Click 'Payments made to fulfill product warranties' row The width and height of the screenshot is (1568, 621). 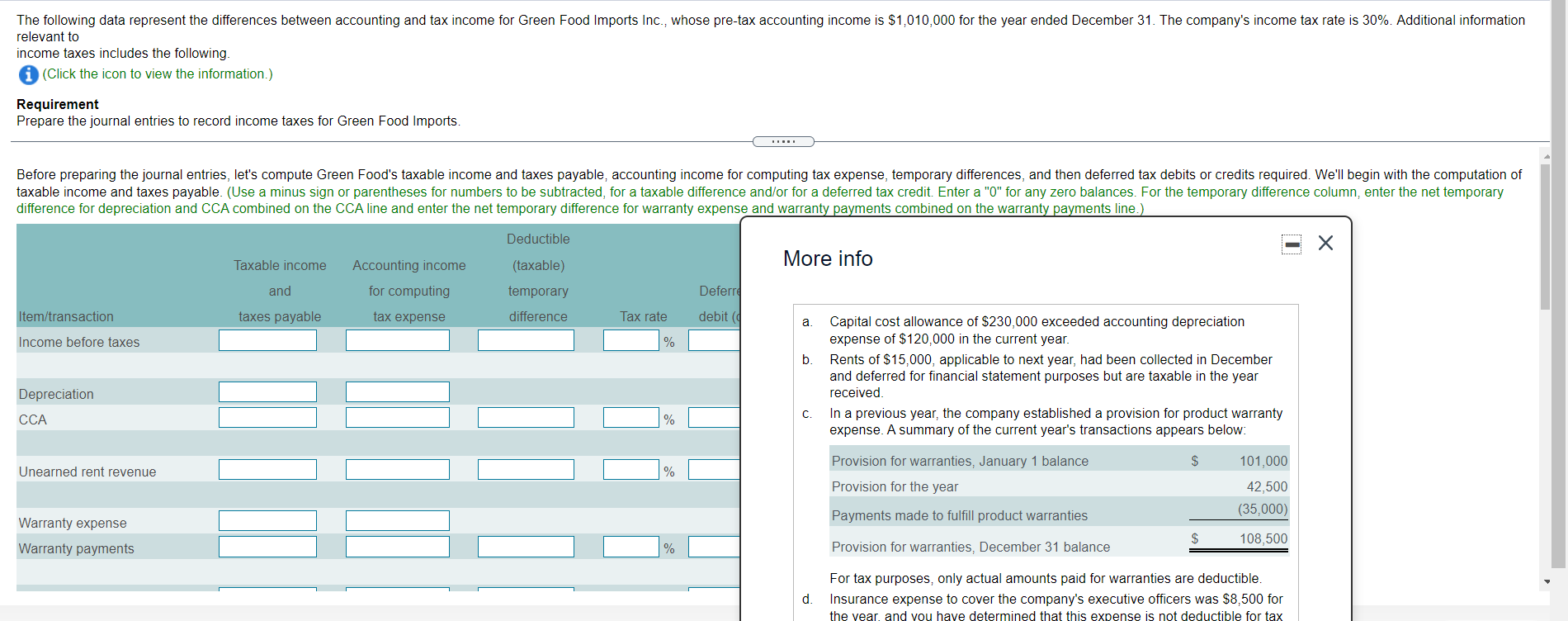tap(1060, 512)
